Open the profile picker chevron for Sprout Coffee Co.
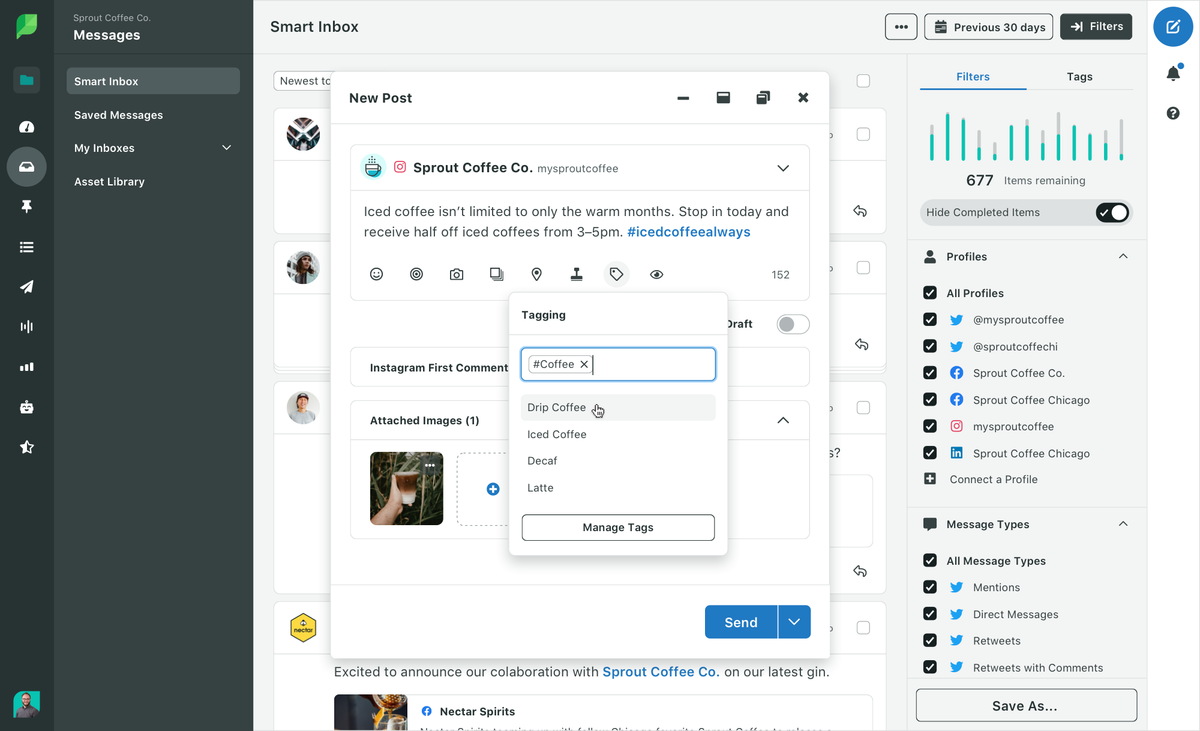Viewport: 1200px width, 731px height. tap(783, 168)
